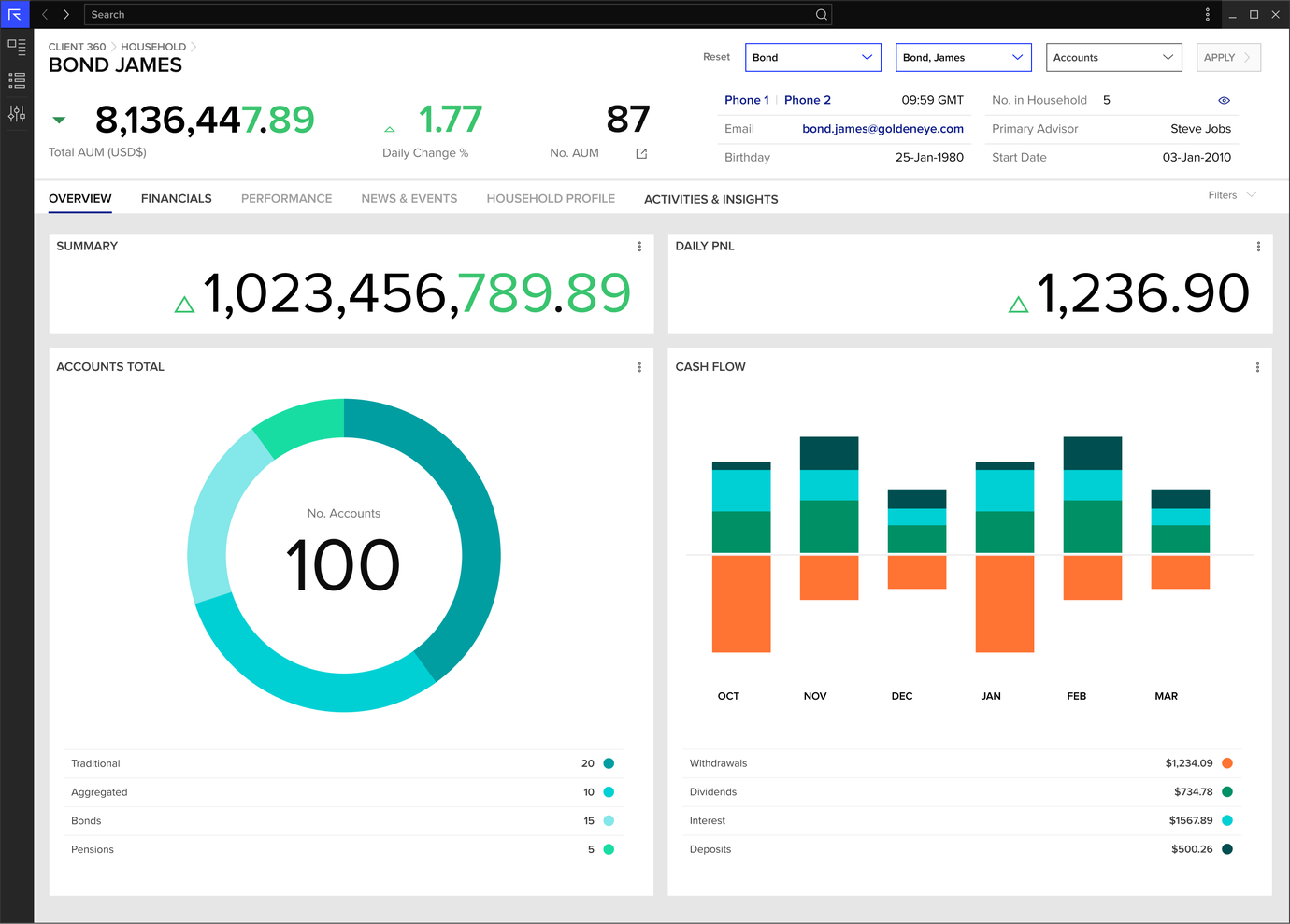Open the title bar three-dot menu

click(1208, 14)
